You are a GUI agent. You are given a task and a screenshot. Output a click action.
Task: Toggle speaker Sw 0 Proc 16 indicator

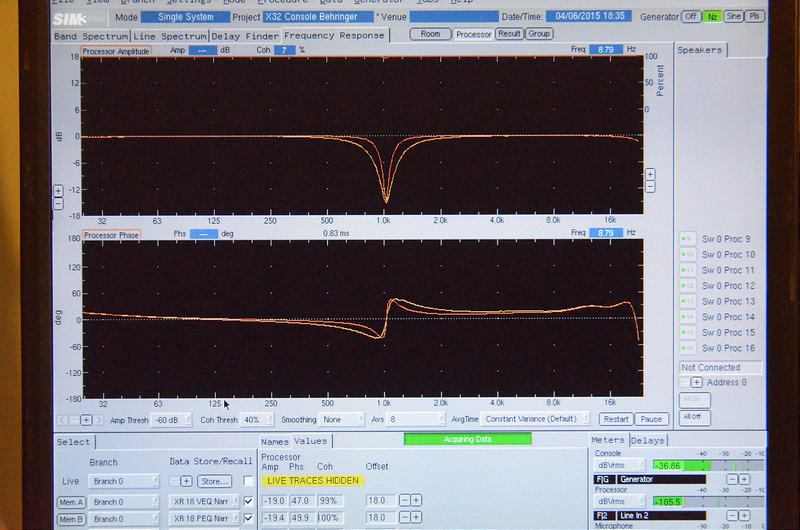coord(687,348)
